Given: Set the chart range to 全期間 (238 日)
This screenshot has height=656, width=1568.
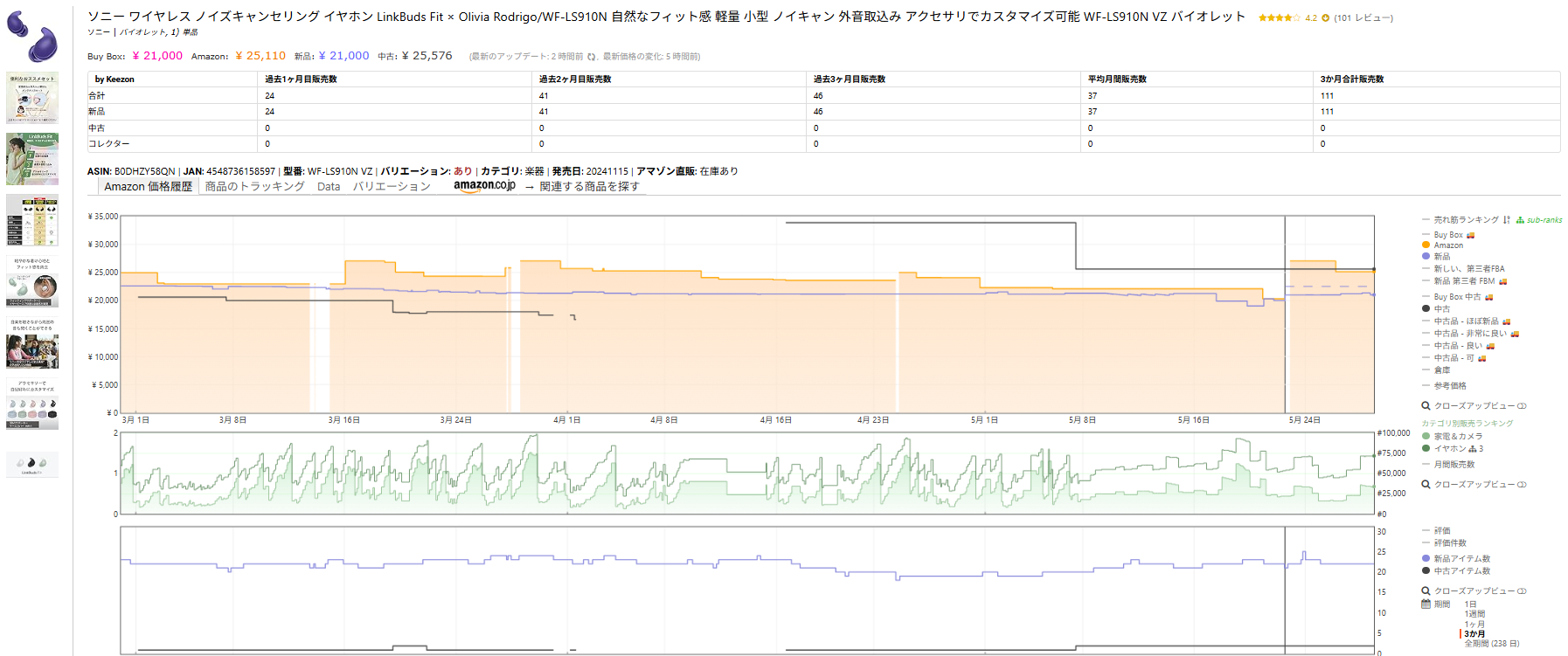Looking at the screenshot, I should [x=1492, y=644].
